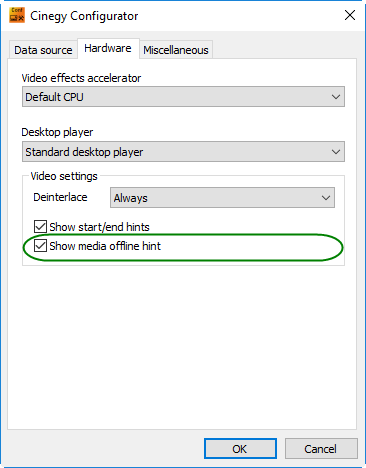366x468 pixels.
Task: Open the Miscellaneous tab
Action: click(176, 50)
